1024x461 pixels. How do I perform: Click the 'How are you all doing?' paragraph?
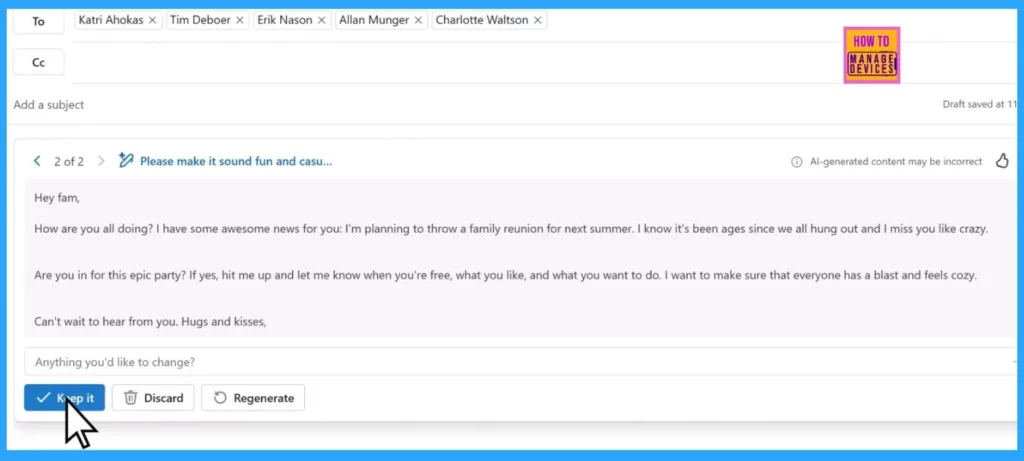[511, 229]
